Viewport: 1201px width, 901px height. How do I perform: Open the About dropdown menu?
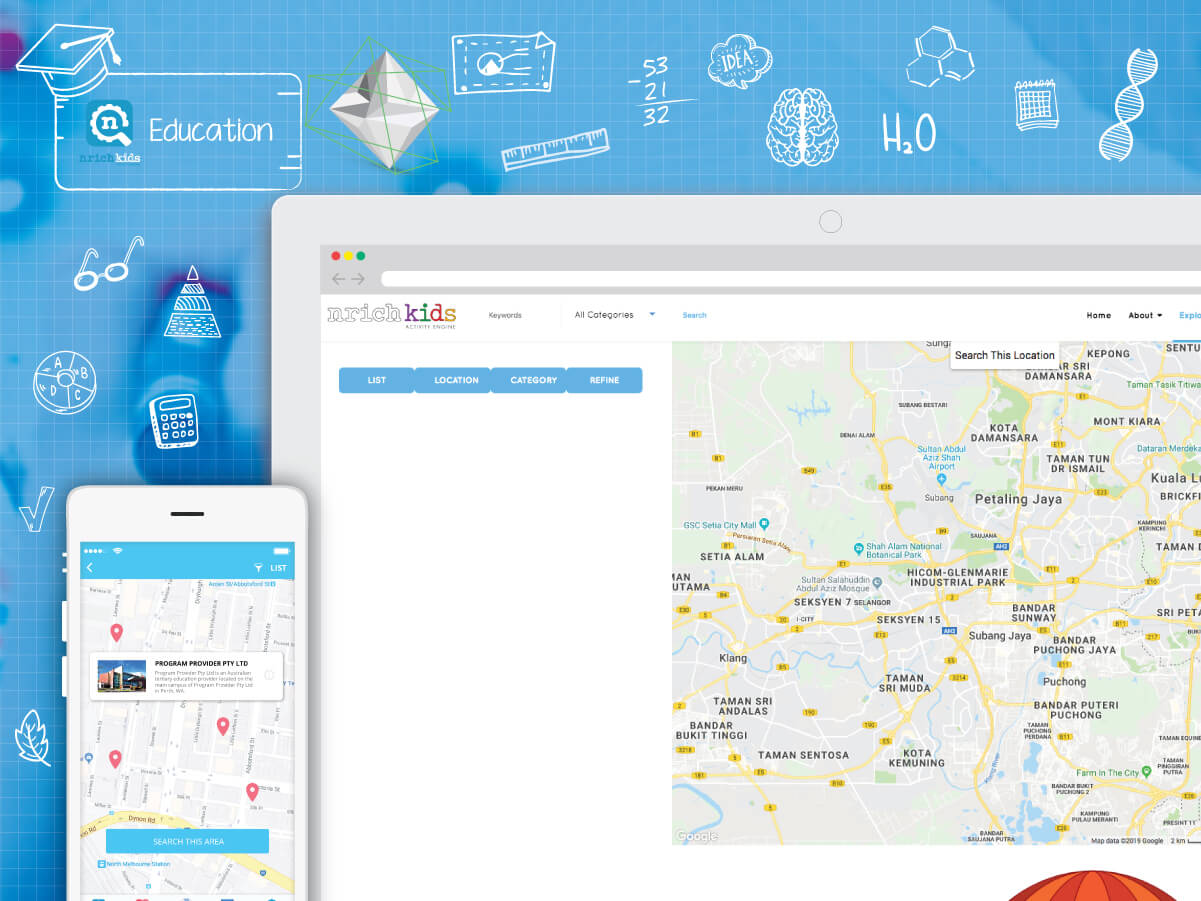click(1145, 315)
